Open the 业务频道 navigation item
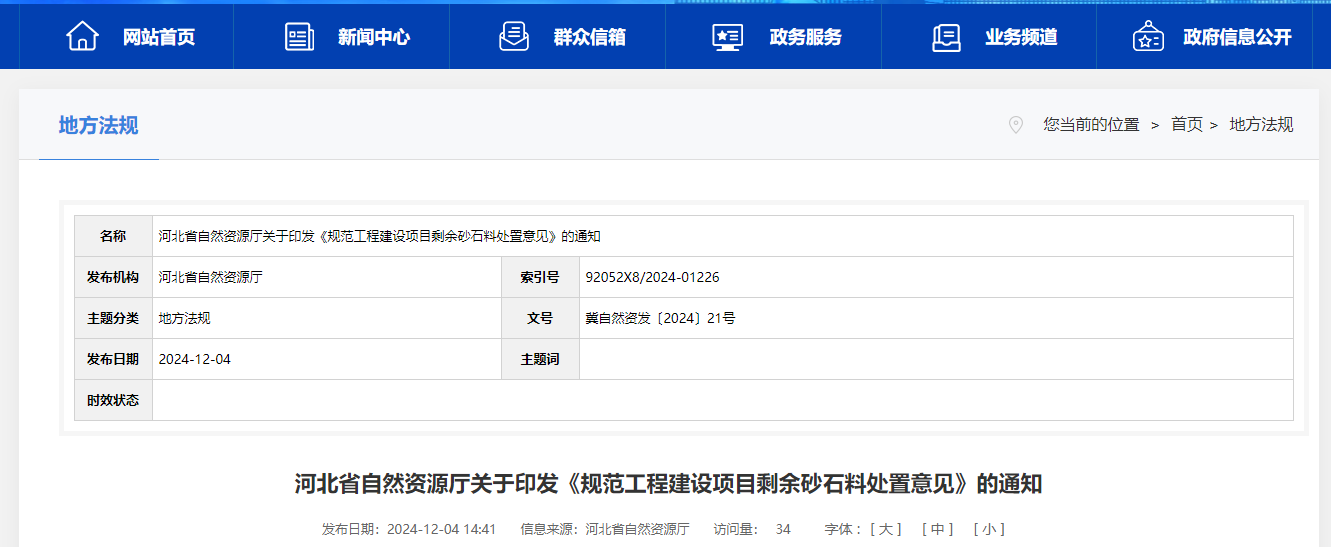 pos(1021,37)
